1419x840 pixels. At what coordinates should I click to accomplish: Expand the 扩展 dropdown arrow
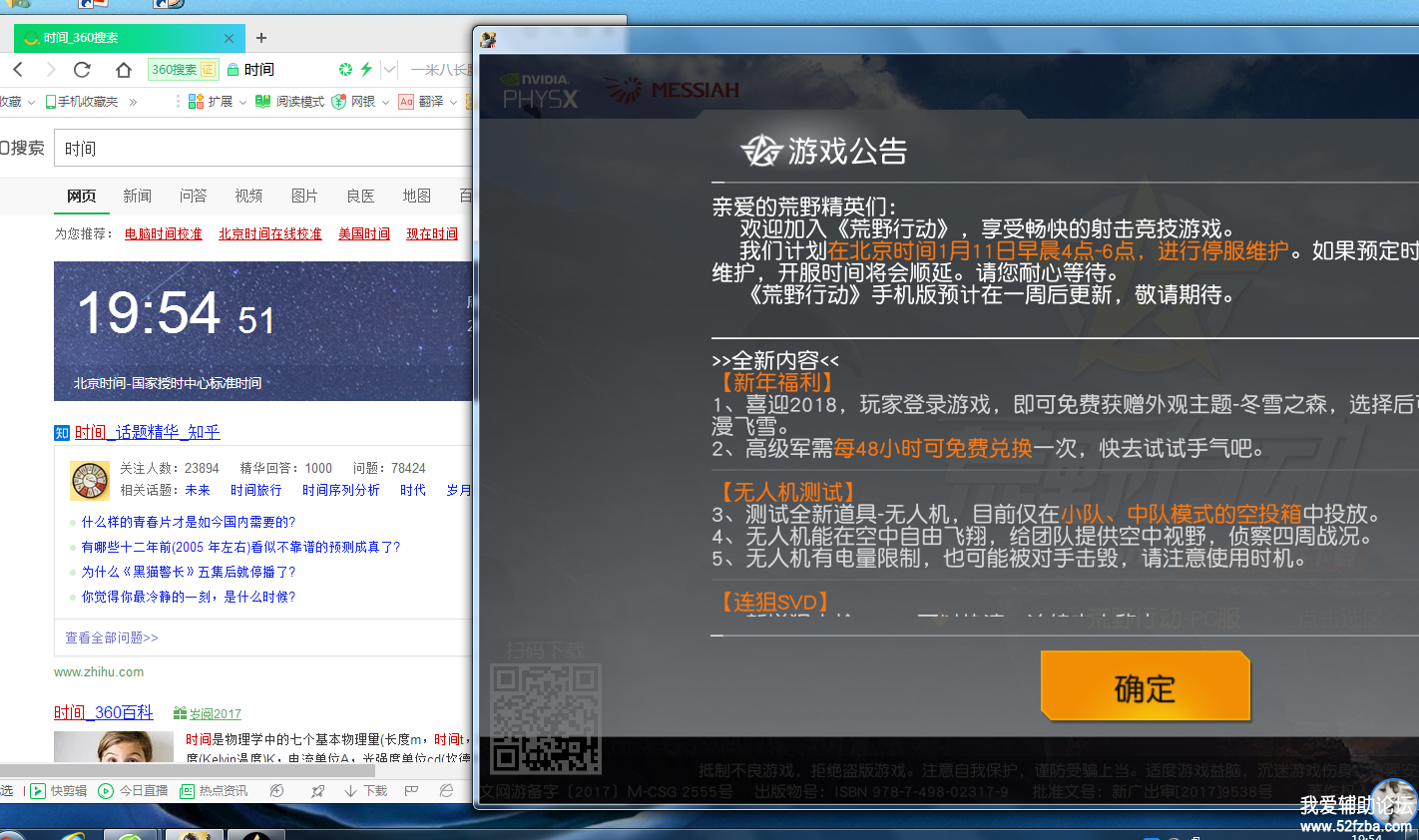coord(242,102)
